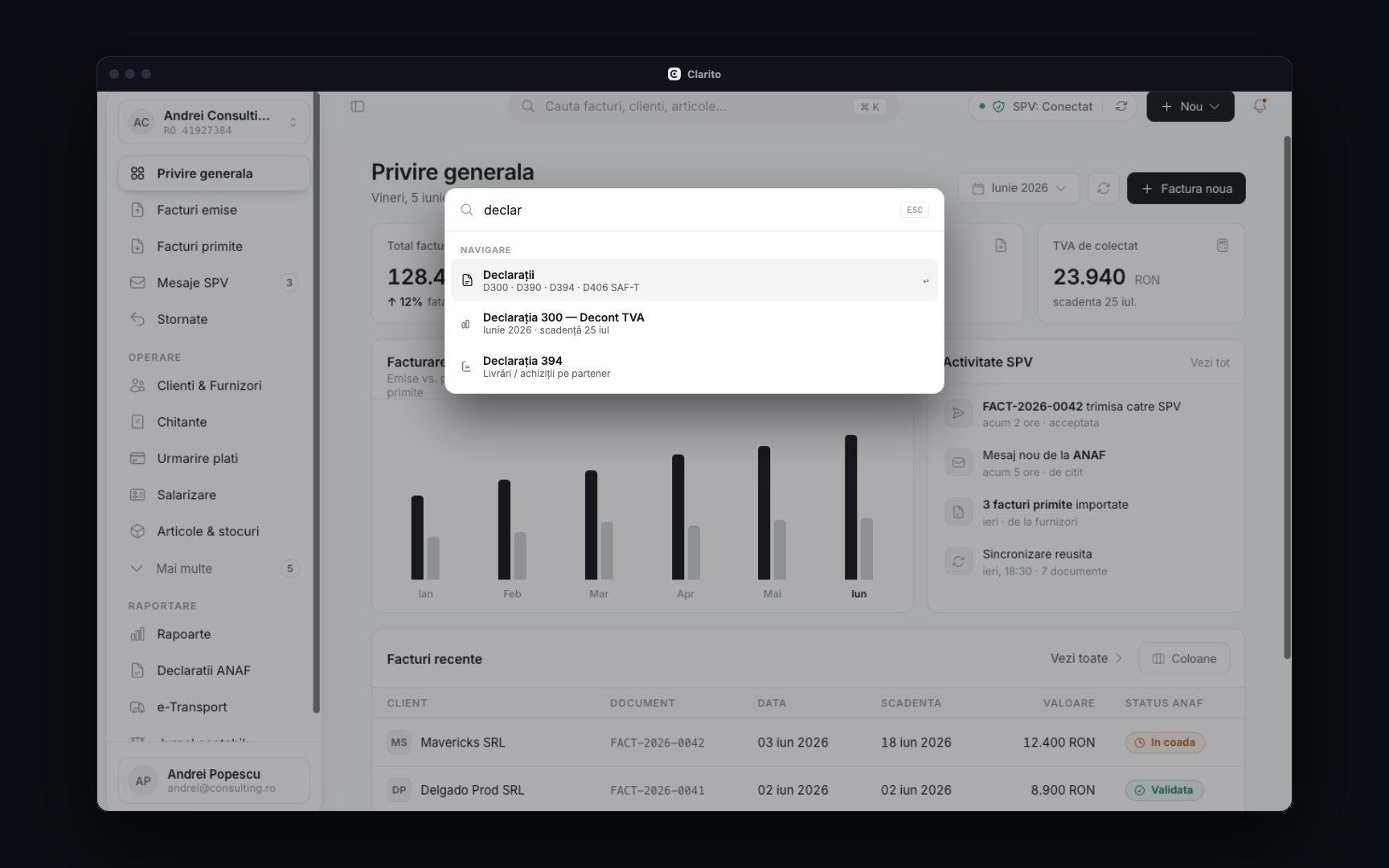Click the Mavericks SRL client row
This screenshot has width=1389, height=868.
point(808,743)
